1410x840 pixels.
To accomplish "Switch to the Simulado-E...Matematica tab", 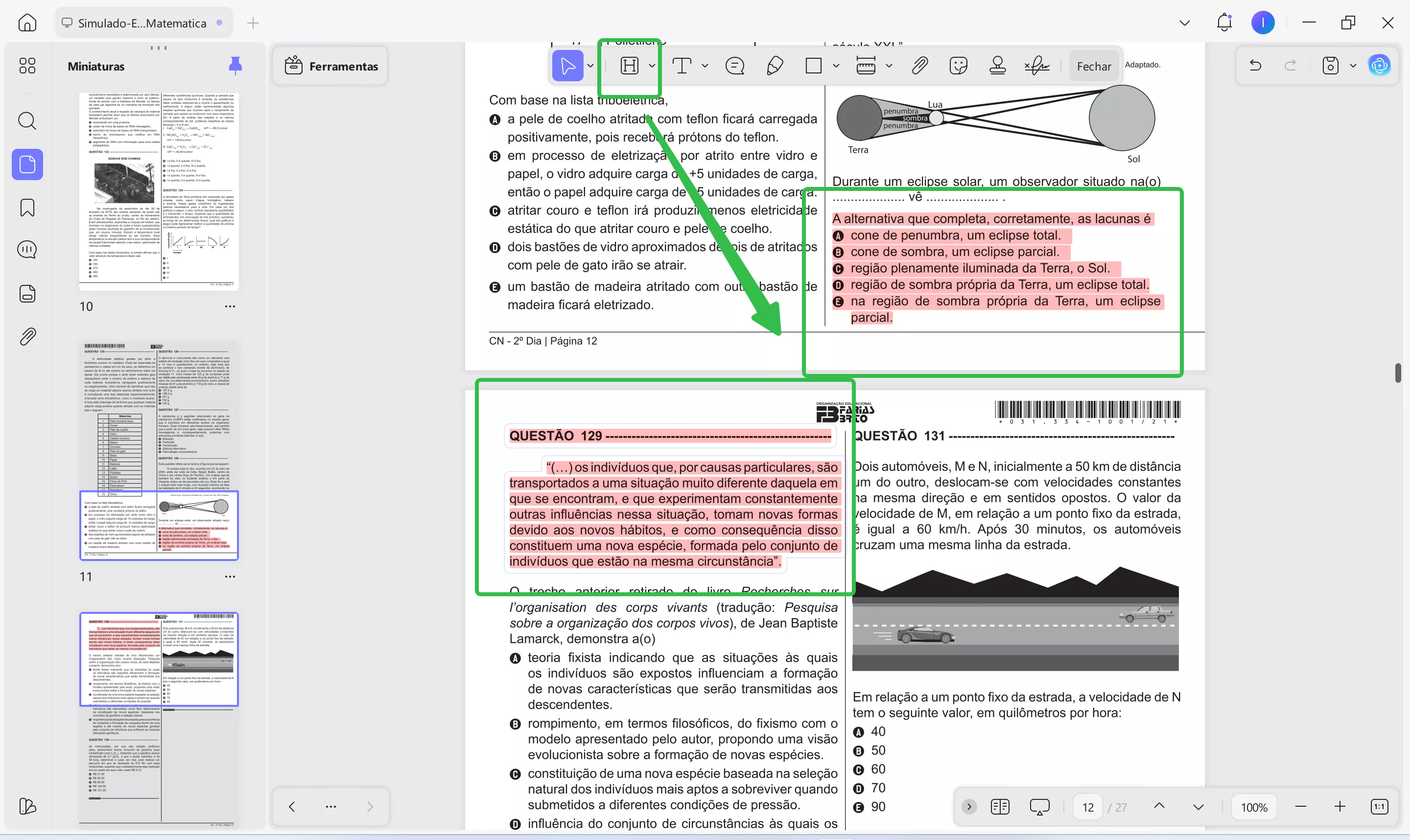I will 141,23.
